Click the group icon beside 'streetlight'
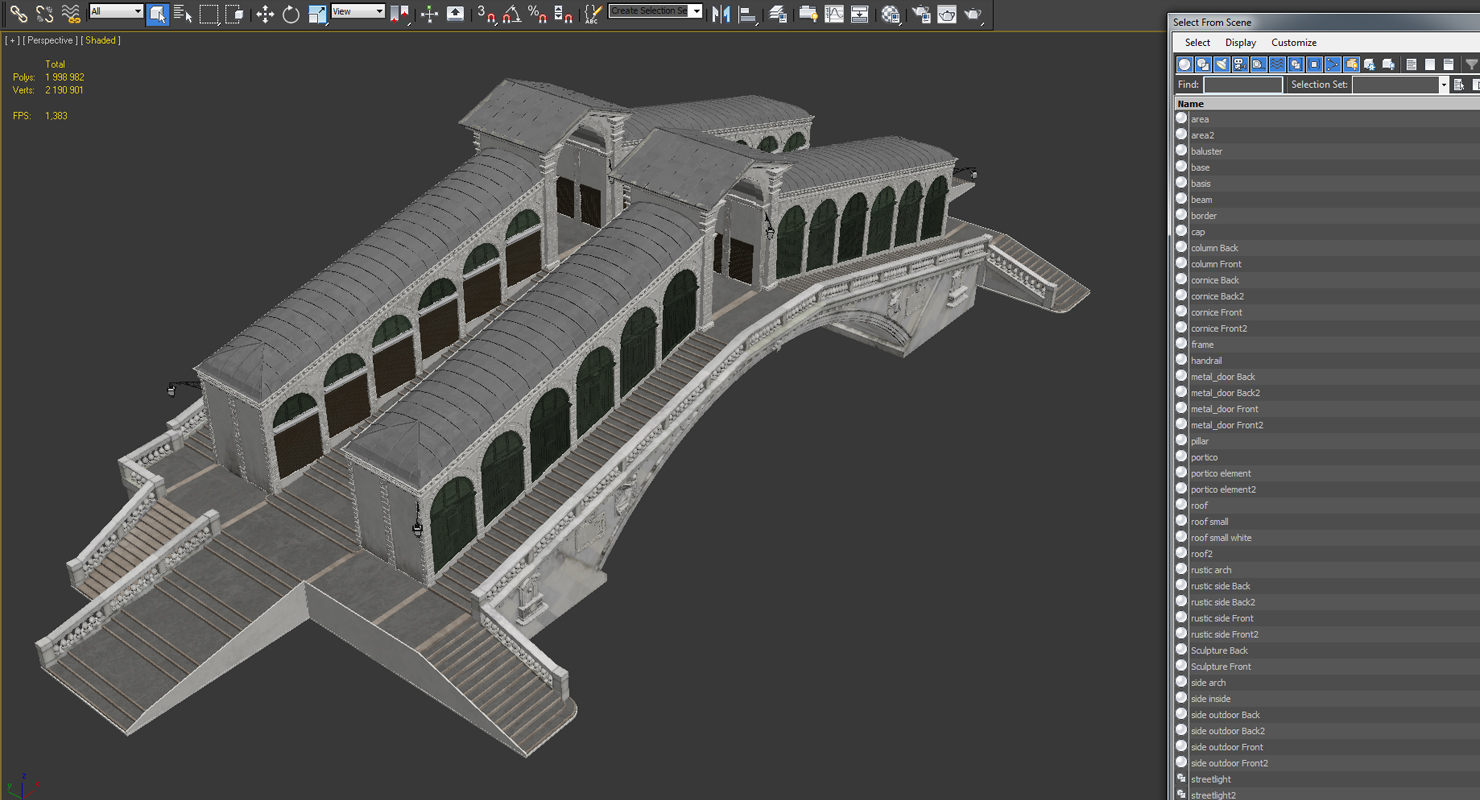The height and width of the screenshot is (800, 1480). click(x=1182, y=778)
